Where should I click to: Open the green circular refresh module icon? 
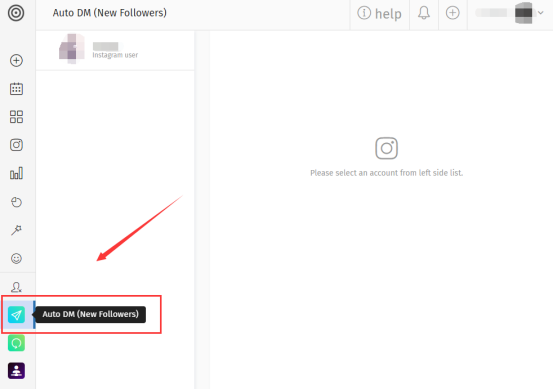click(x=16, y=343)
